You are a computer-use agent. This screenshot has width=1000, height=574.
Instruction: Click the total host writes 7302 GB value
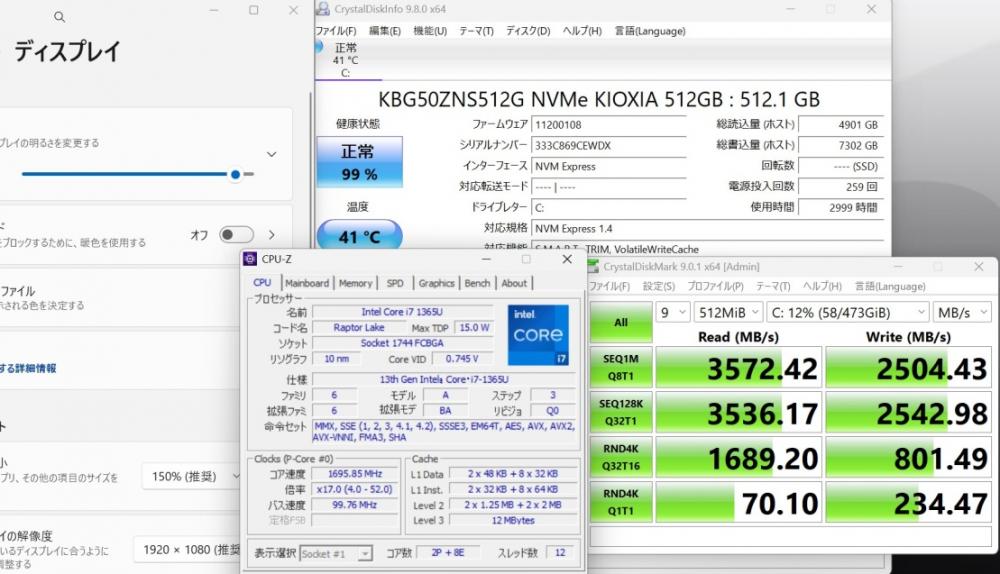coord(841,145)
